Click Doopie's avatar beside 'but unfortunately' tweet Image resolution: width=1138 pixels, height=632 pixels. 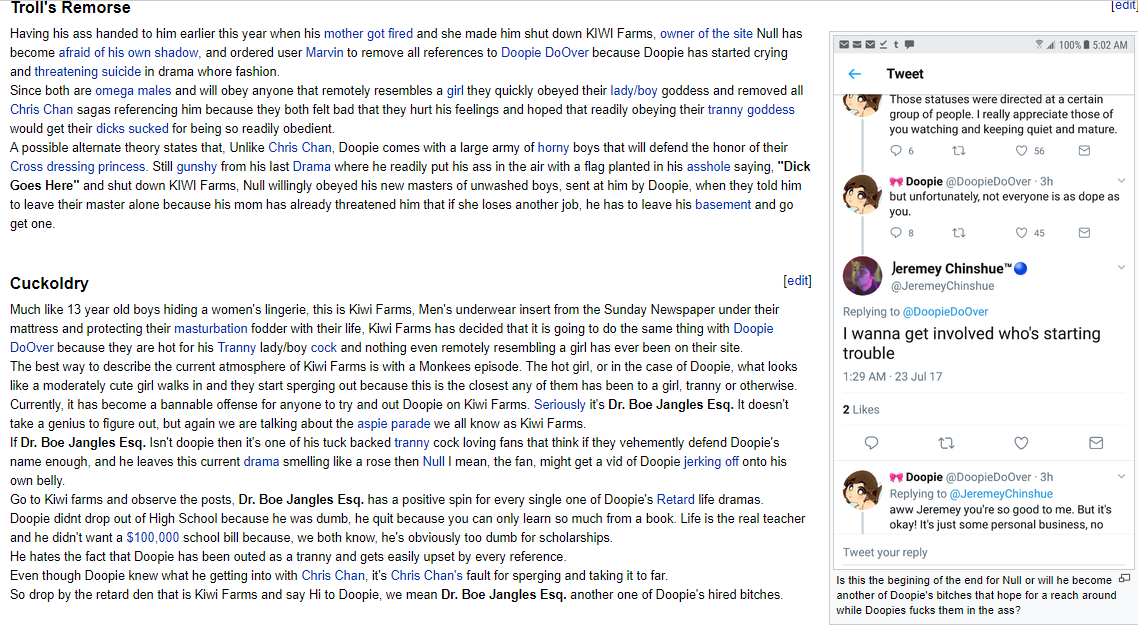pyautogui.click(x=862, y=194)
